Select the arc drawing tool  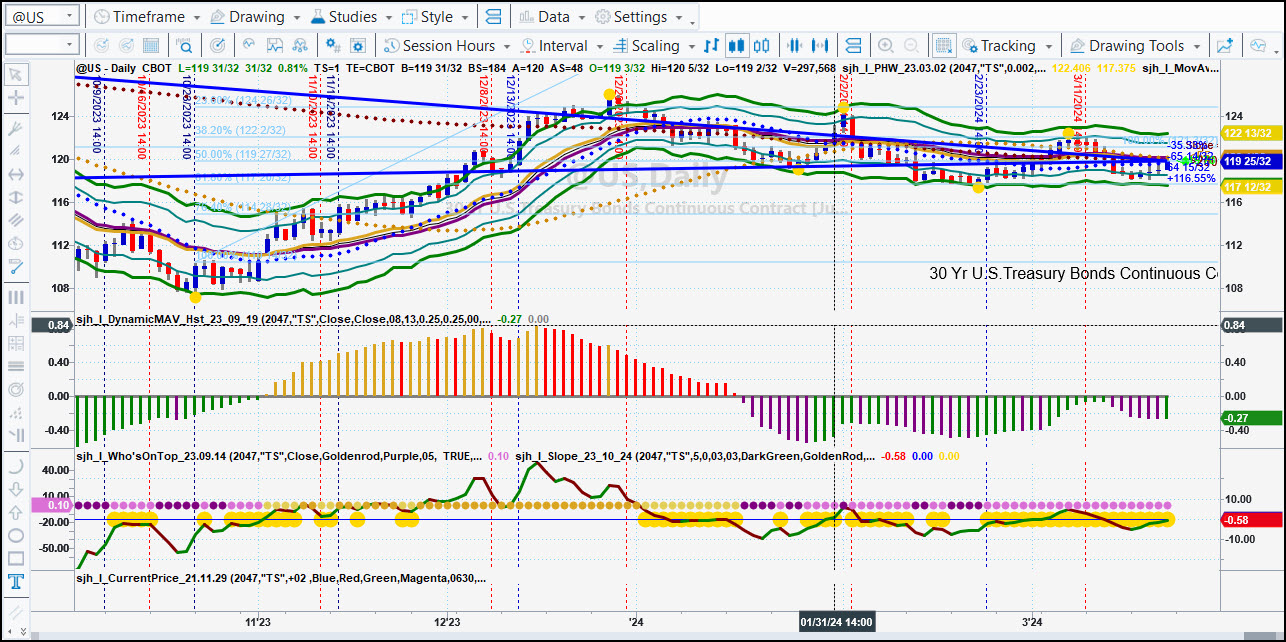[16, 466]
